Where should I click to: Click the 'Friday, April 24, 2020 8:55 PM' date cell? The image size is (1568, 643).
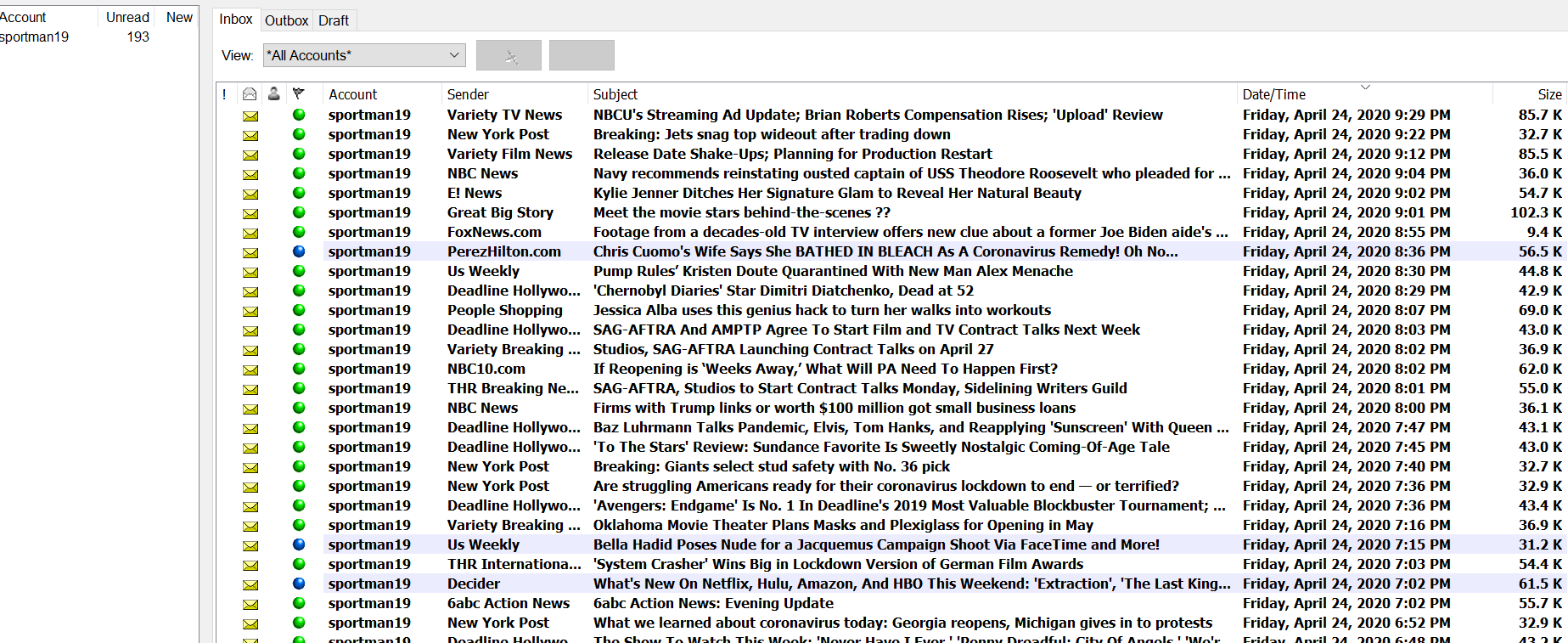pyautogui.click(x=1346, y=232)
